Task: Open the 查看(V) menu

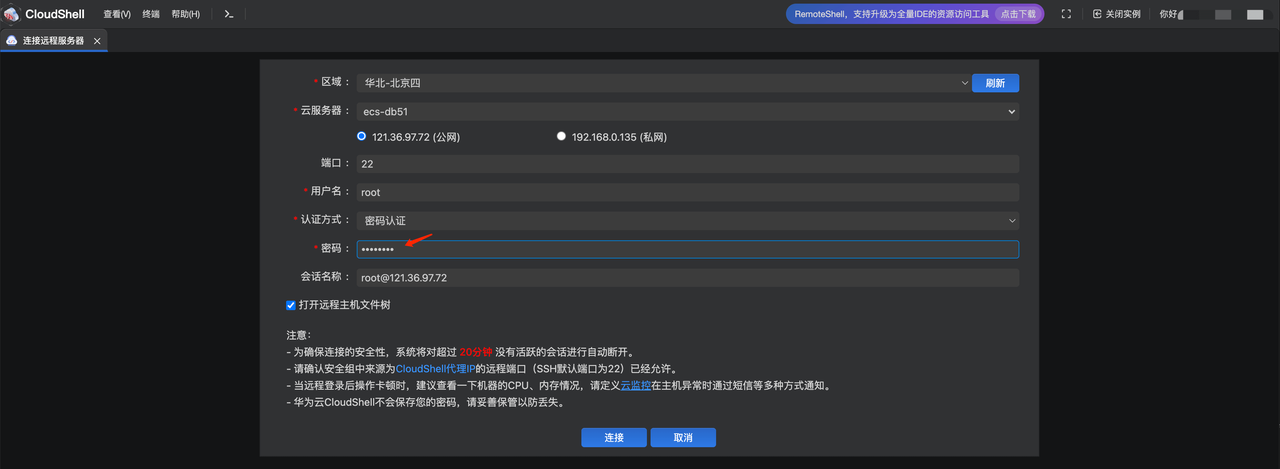Action: coord(117,14)
